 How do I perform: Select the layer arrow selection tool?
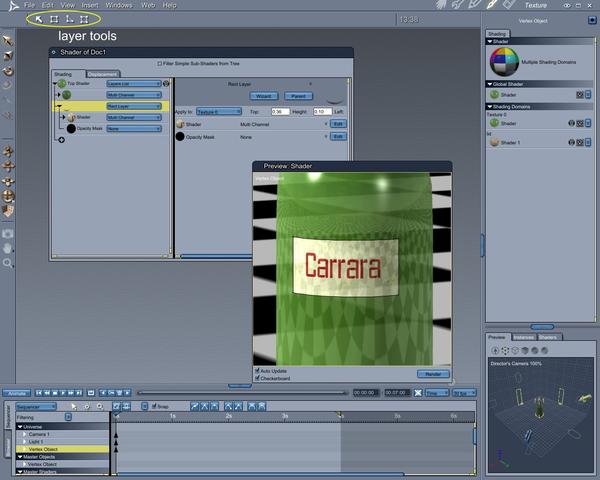(39, 19)
